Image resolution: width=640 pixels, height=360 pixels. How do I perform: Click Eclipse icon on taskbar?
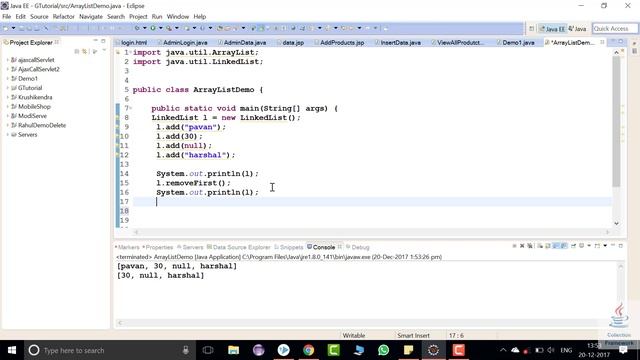tap(433, 350)
